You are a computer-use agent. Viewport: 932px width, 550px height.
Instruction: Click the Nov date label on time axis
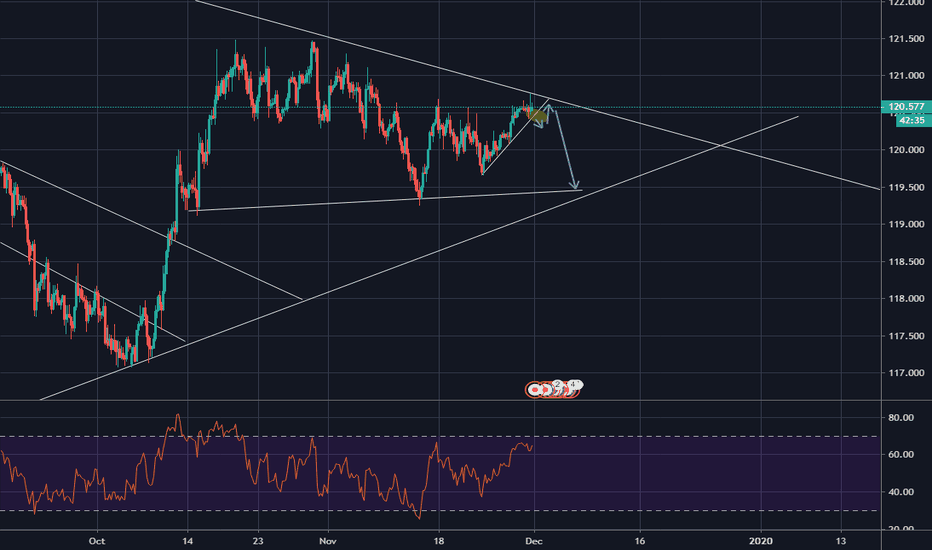click(328, 540)
